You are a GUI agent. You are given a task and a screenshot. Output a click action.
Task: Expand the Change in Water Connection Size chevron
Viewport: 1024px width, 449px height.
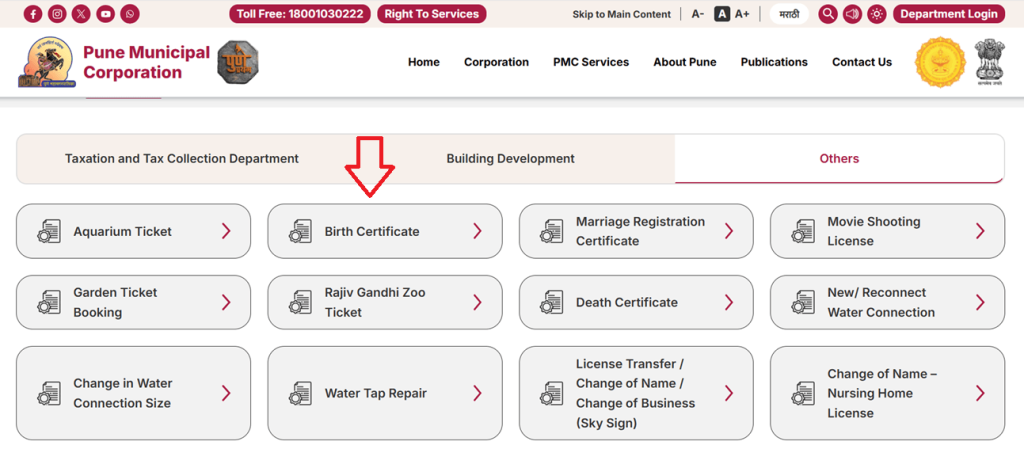(x=226, y=392)
